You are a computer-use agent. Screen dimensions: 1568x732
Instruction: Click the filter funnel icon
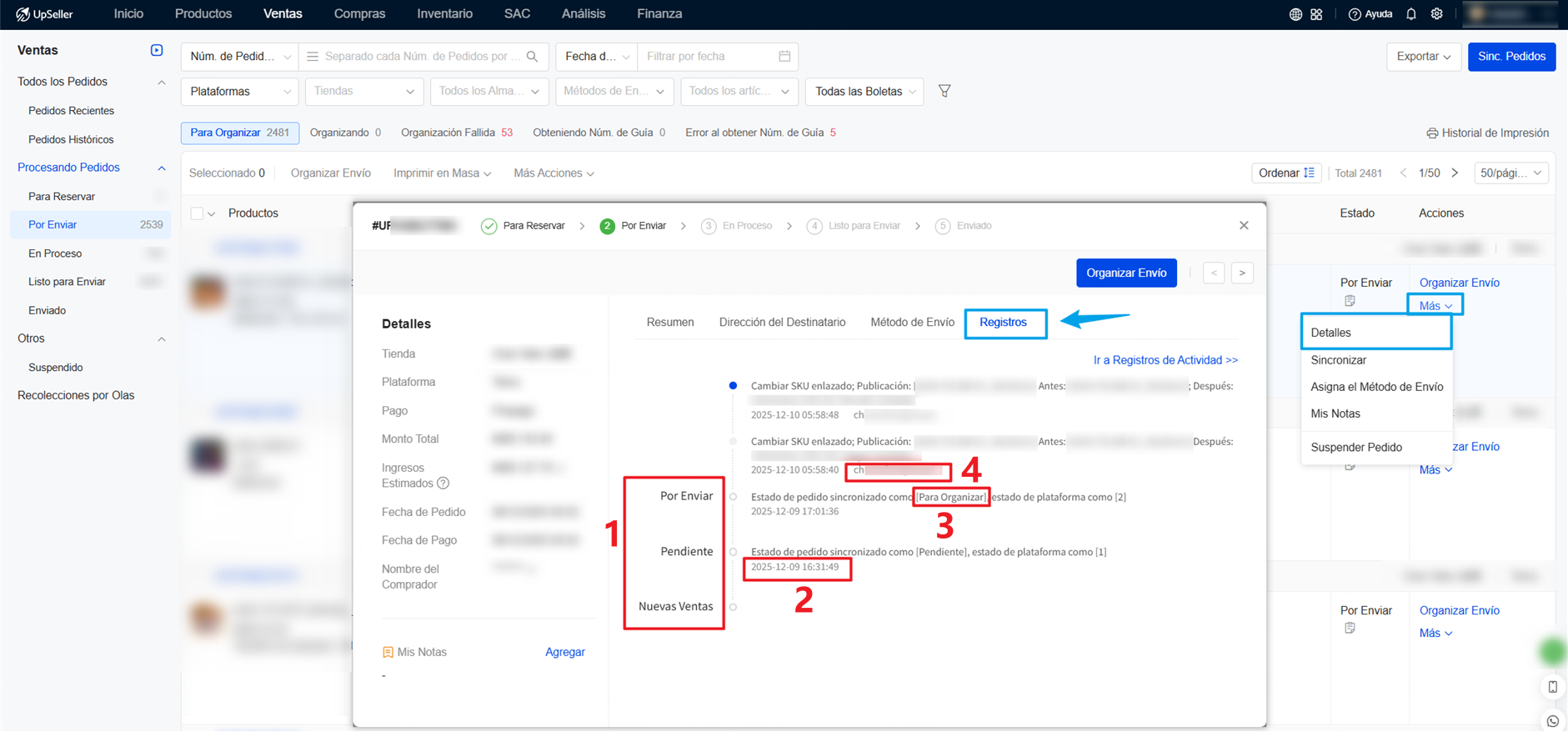[x=944, y=91]
